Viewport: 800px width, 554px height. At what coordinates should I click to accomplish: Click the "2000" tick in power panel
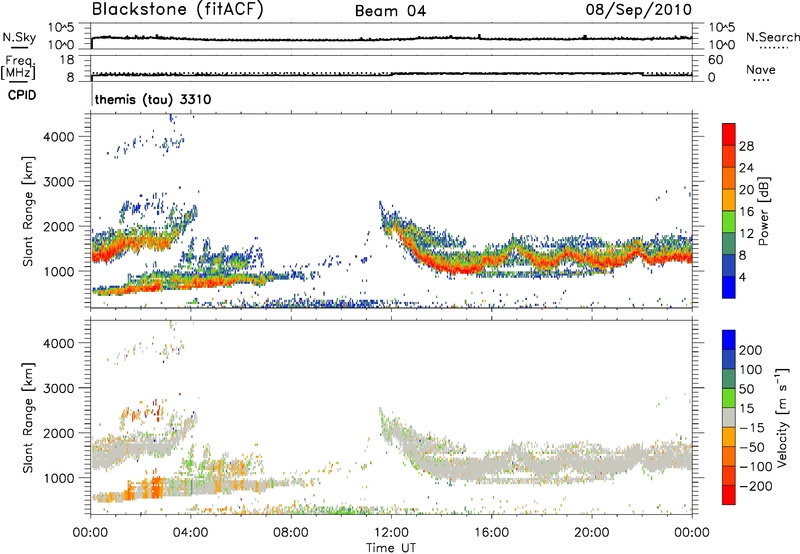pyautogui.click(x=58, y=226)
